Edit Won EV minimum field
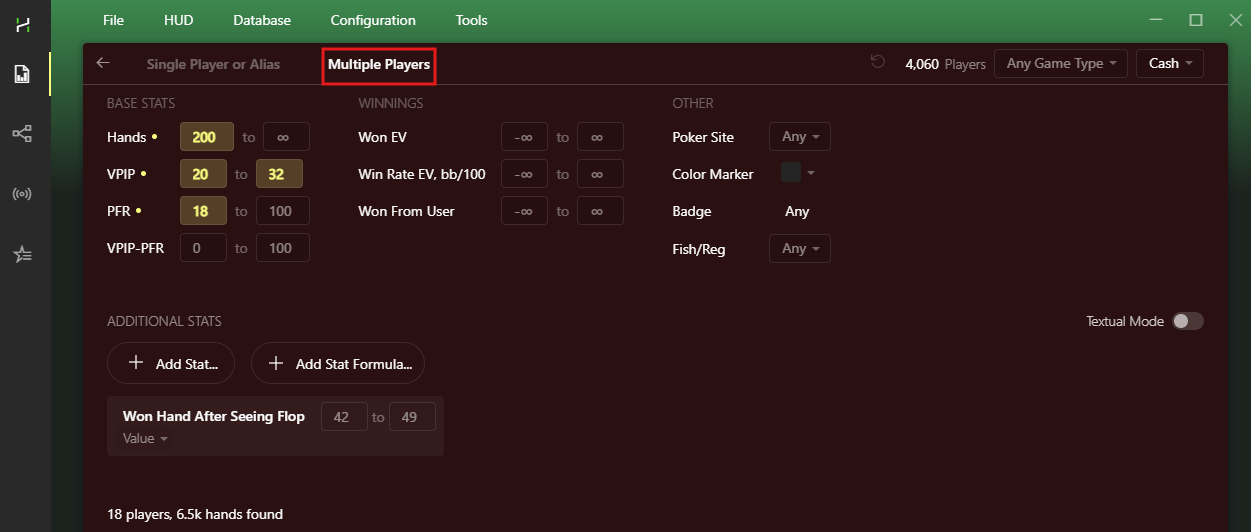Viewport: 1251px width, 532px height. 524,136
